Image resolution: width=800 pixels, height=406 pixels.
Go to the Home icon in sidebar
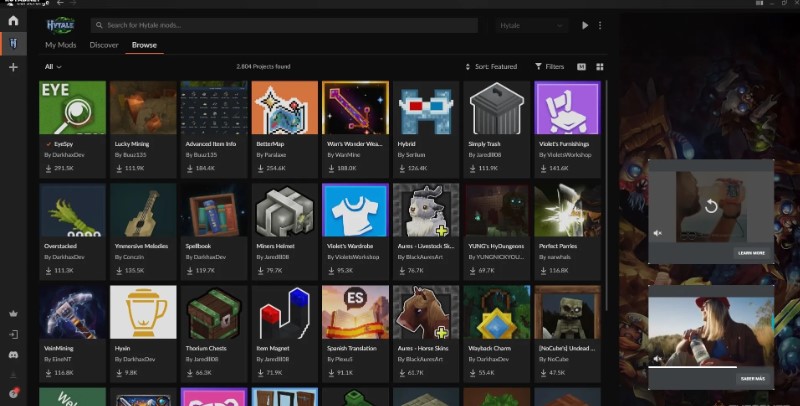(13, 20)
